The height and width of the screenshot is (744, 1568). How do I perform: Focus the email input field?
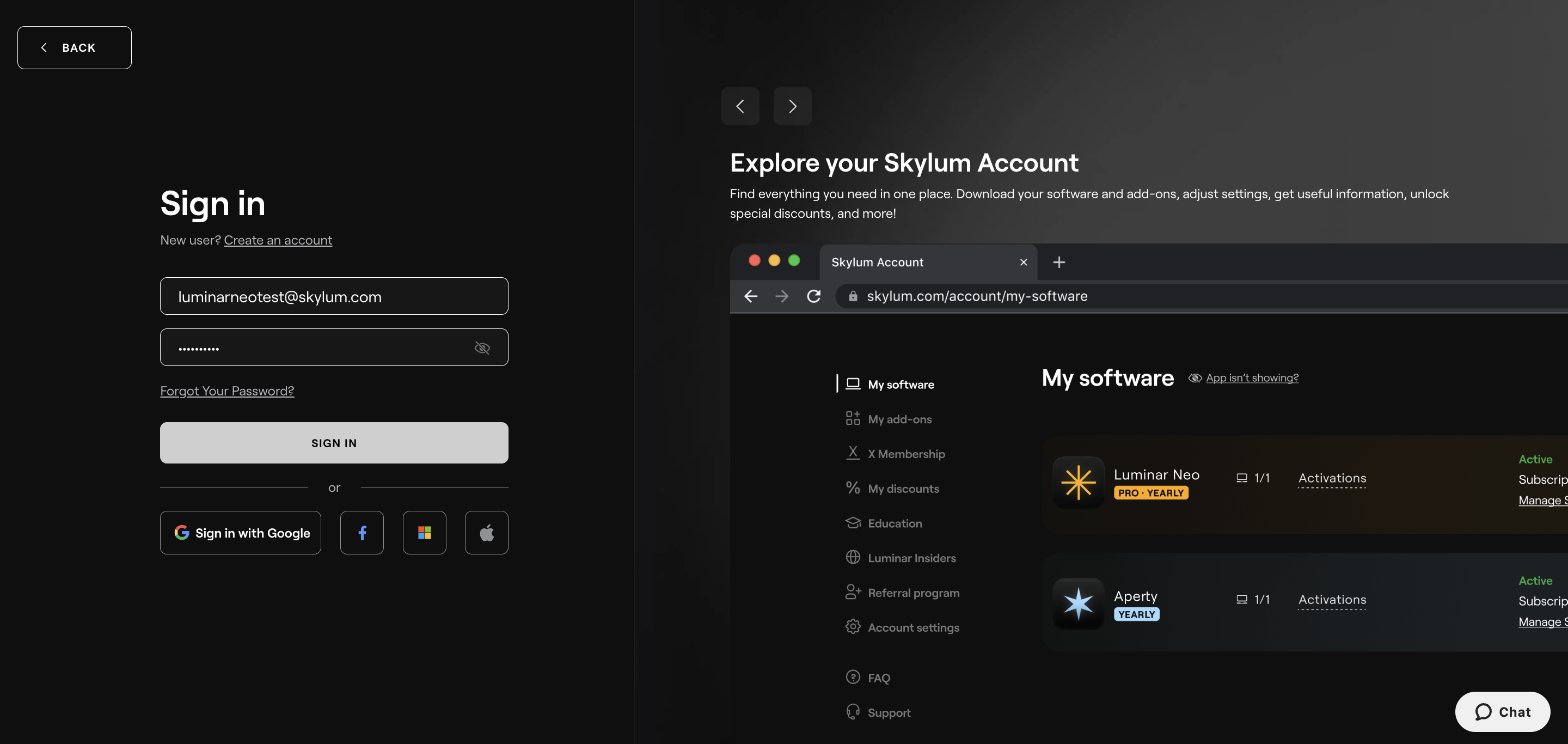pyautogui.click(x=334, y=296)
